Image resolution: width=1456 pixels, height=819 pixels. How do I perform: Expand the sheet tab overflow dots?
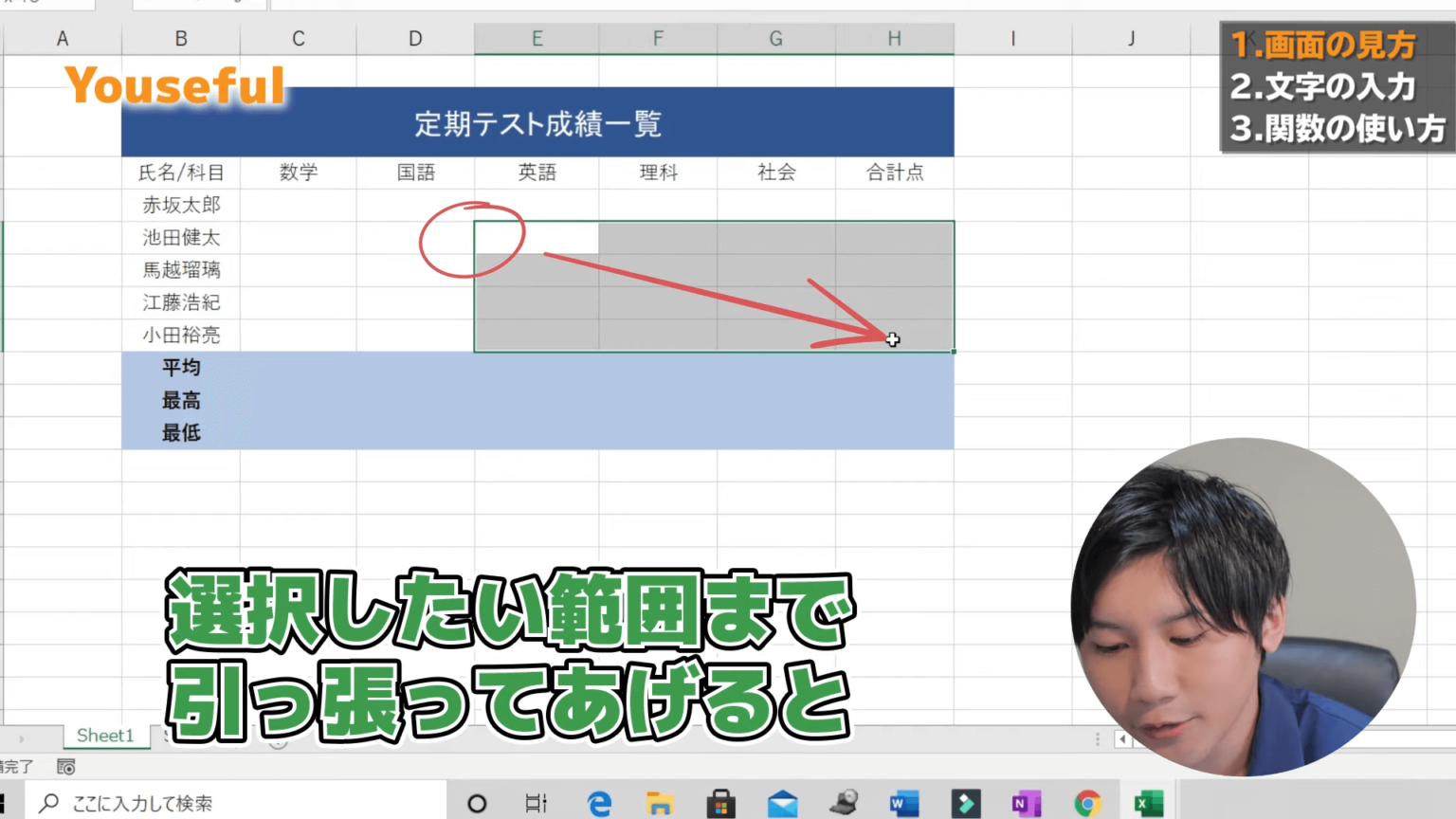pyautogui.click(x=1097, y=738)
